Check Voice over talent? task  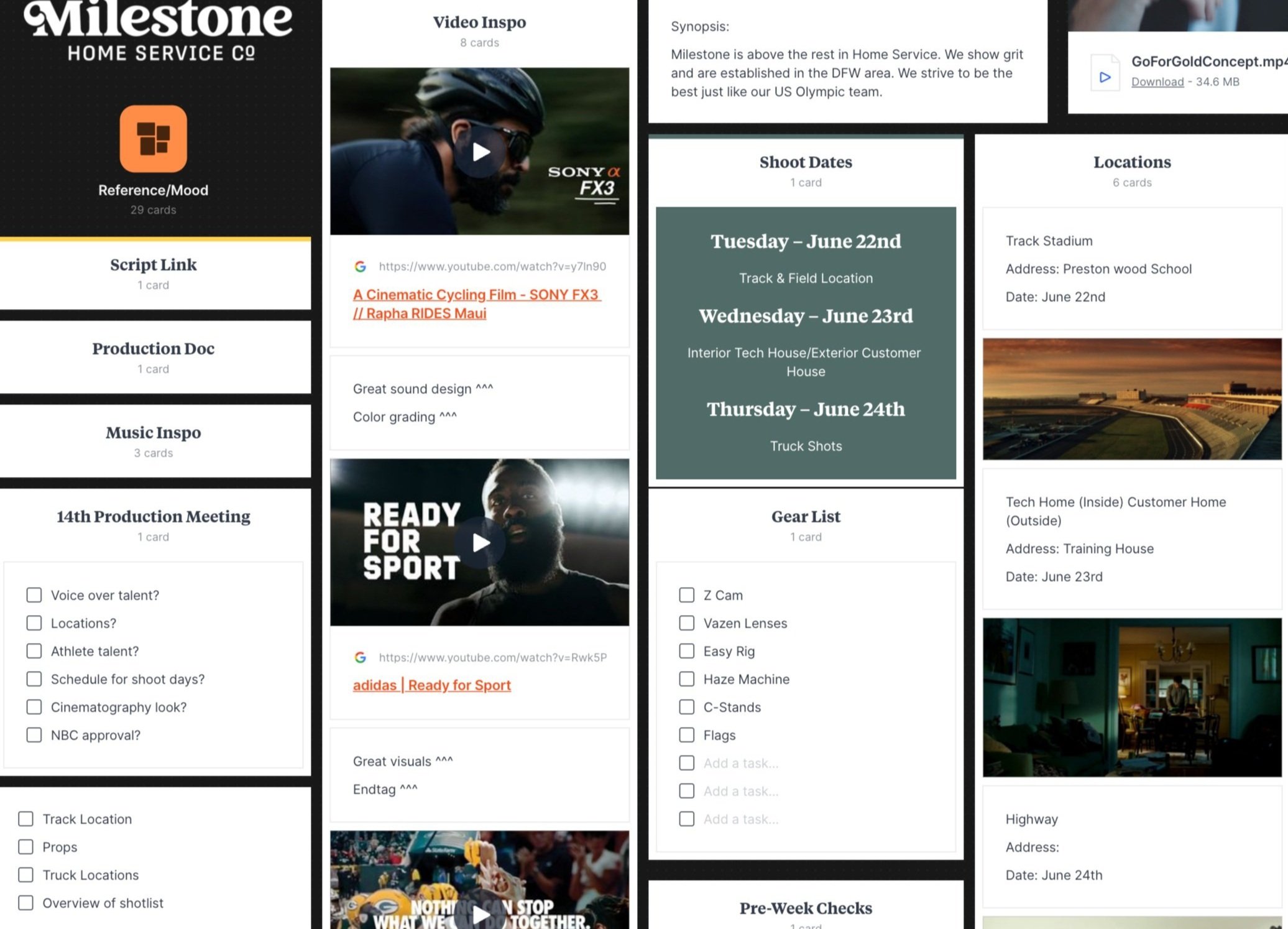coord(34,595)
